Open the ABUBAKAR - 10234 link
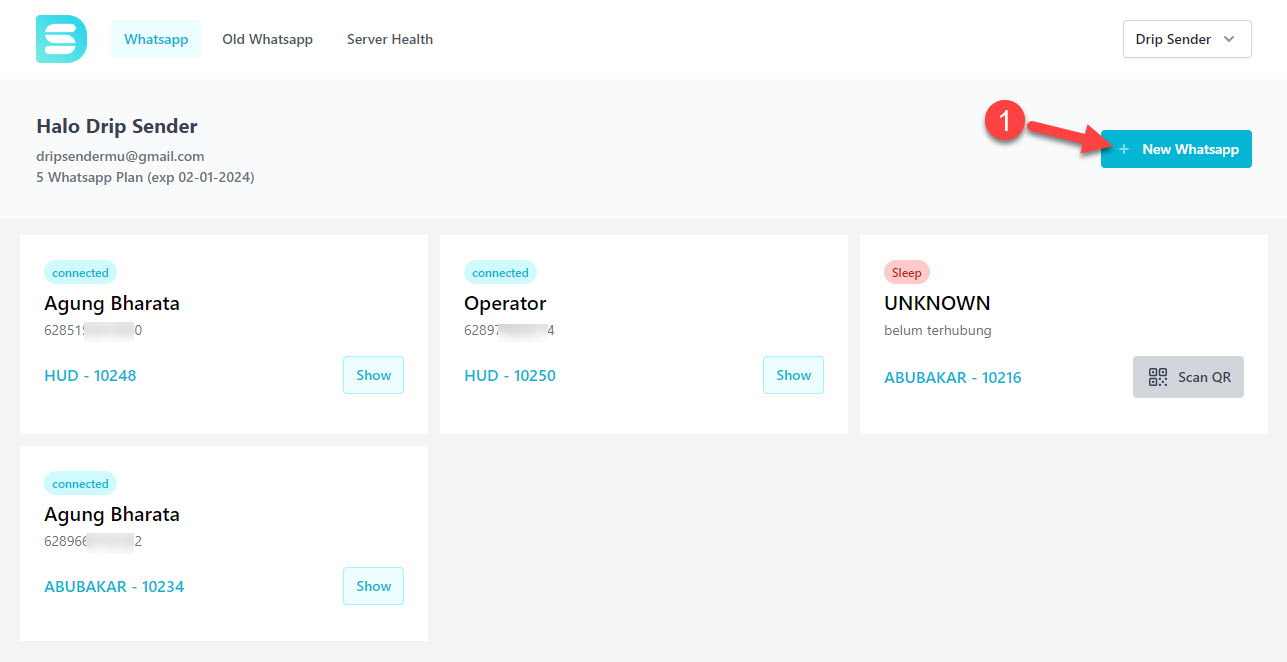The width and height of the screenshot is (1287, 662). (x=114, y=587)
